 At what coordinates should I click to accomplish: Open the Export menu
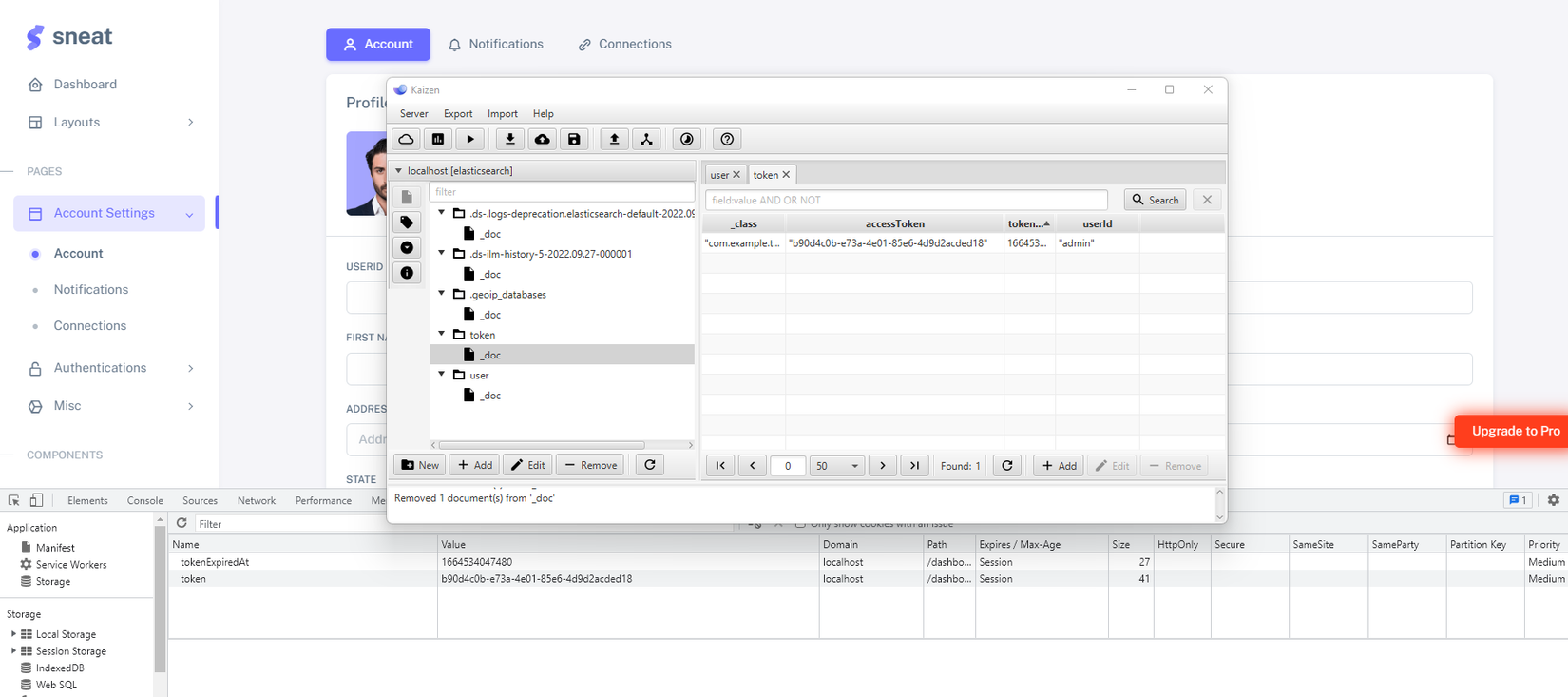[x=457, y=114]
